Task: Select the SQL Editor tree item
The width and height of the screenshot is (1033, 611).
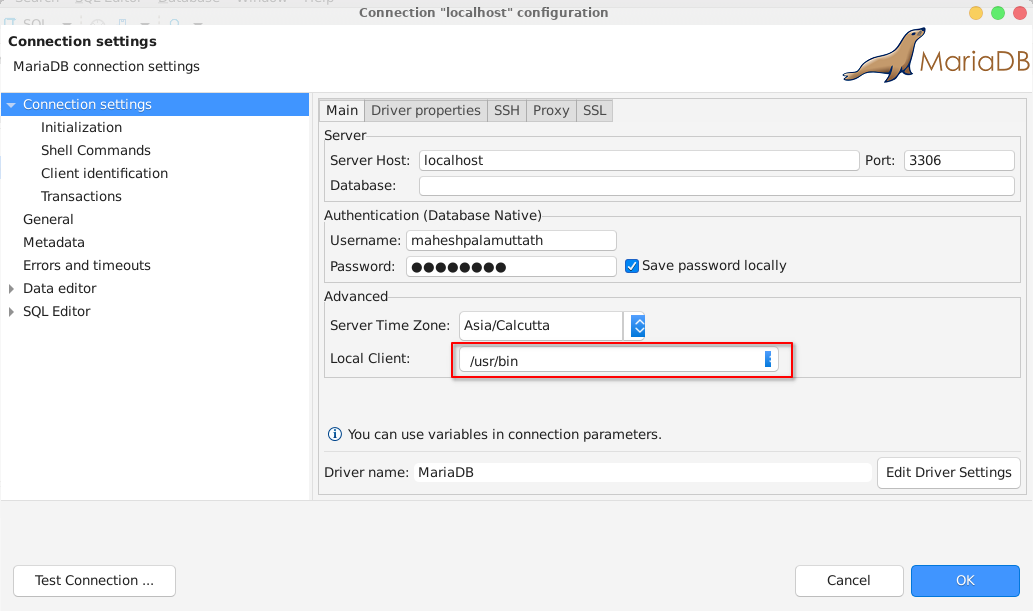Action: tap(57, 312)
